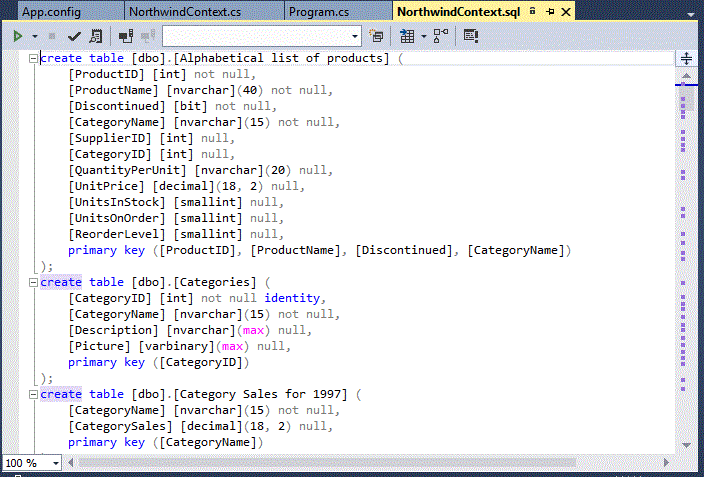The image size is (704, 477).
Task: Run the SQL script with the green Execute arrow
Action: [x=18, y=36]
